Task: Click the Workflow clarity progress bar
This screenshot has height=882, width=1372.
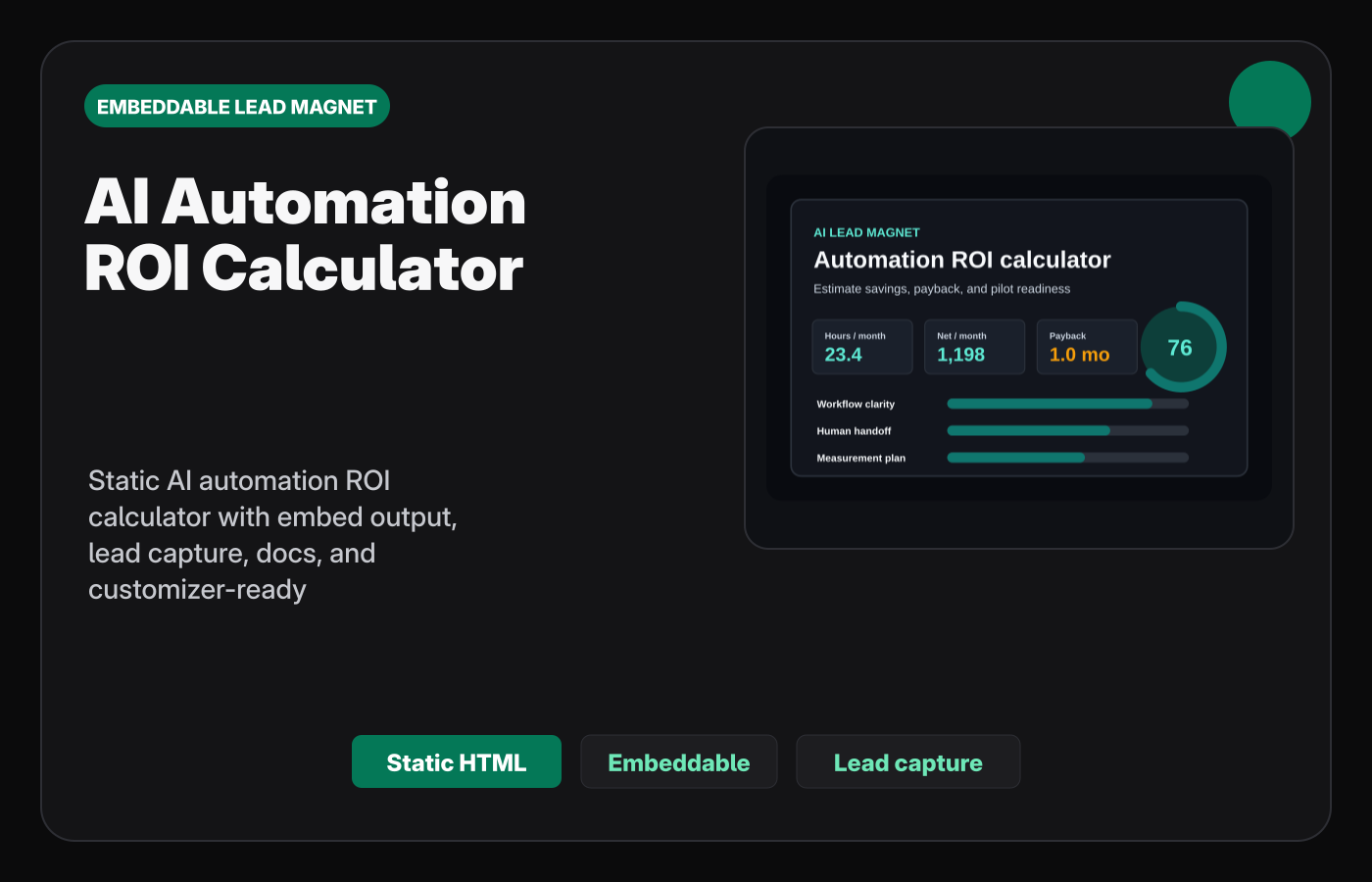Action: 1068,404
